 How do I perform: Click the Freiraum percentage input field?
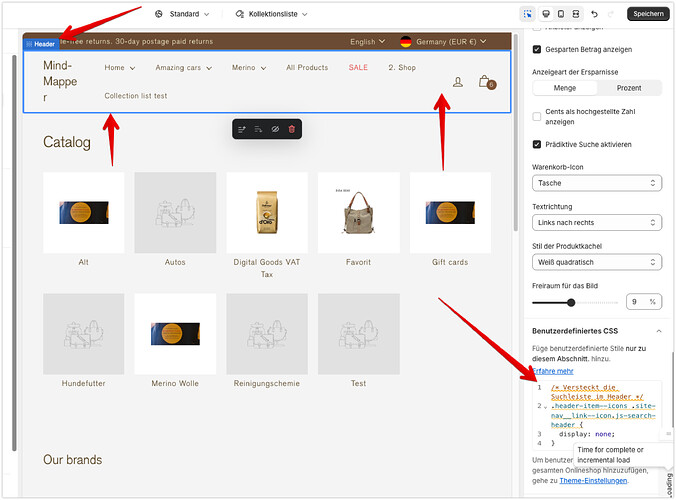coord(644,302)
